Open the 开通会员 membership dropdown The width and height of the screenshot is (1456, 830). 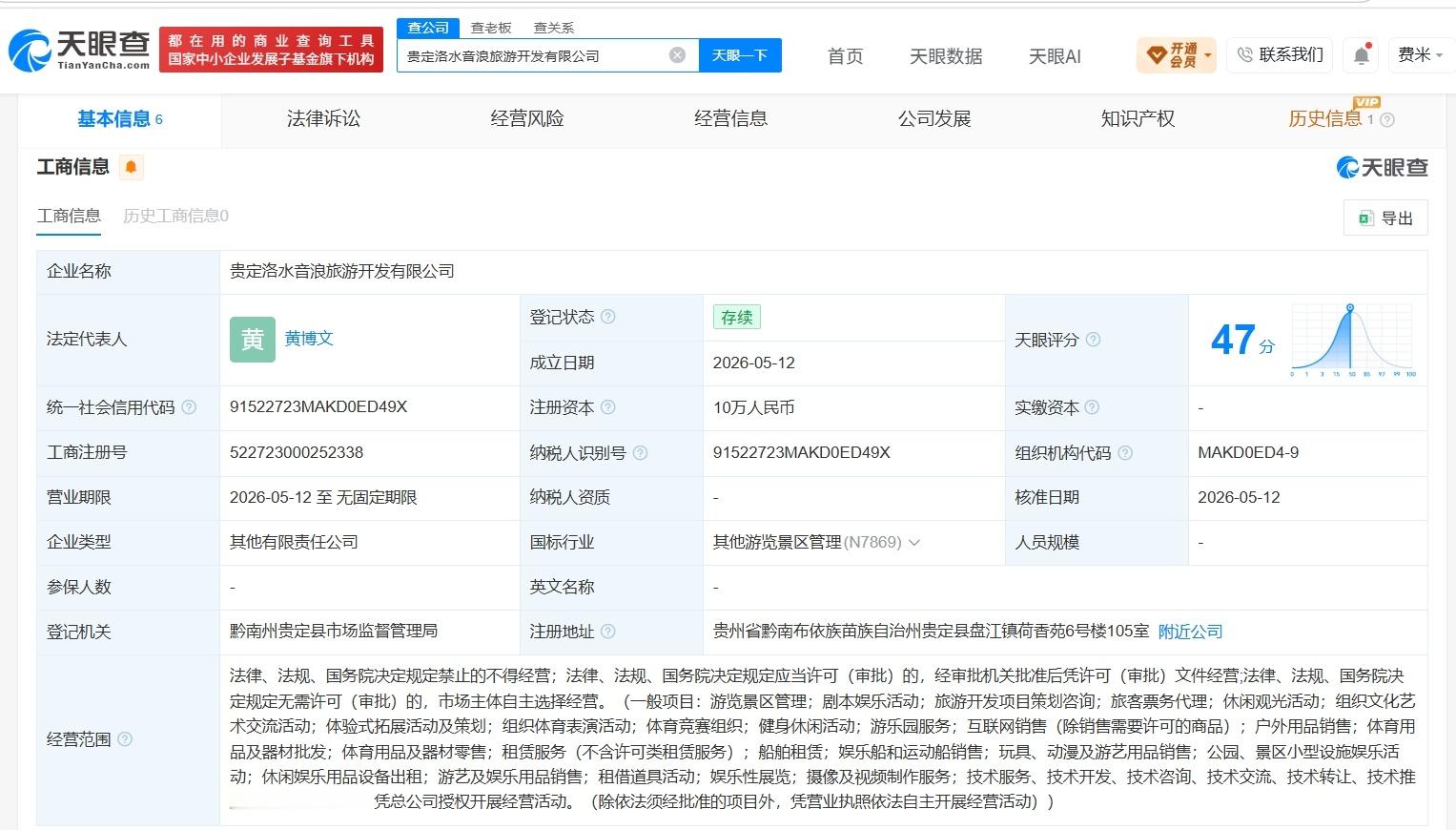click(x=1177, y=55)
